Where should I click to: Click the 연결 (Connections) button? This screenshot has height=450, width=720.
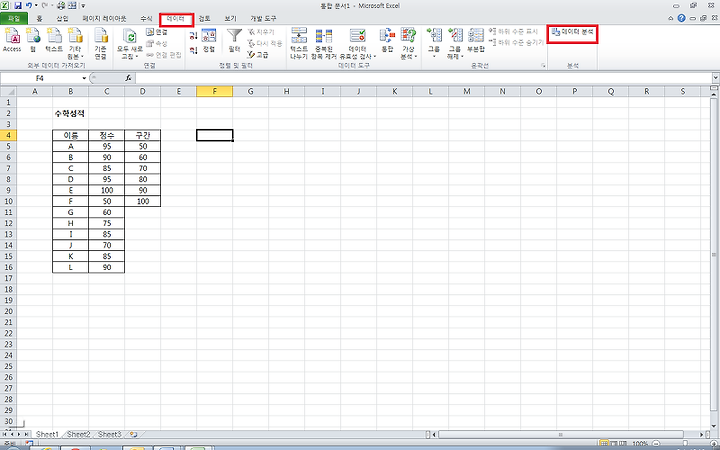pyautogui.click(x=157, y=32)
